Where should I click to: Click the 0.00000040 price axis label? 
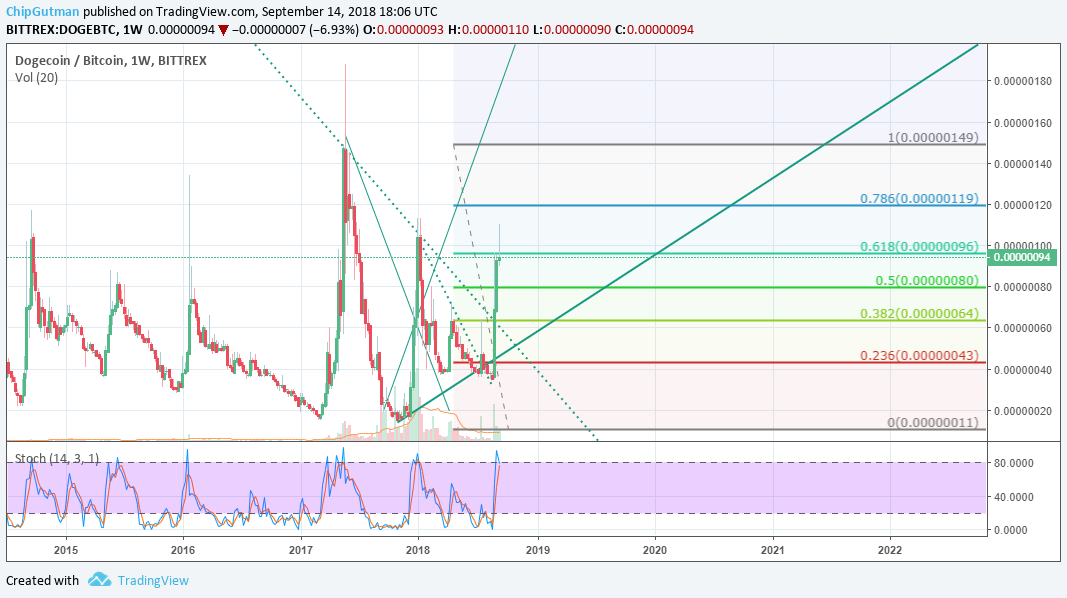point(1023,369)
